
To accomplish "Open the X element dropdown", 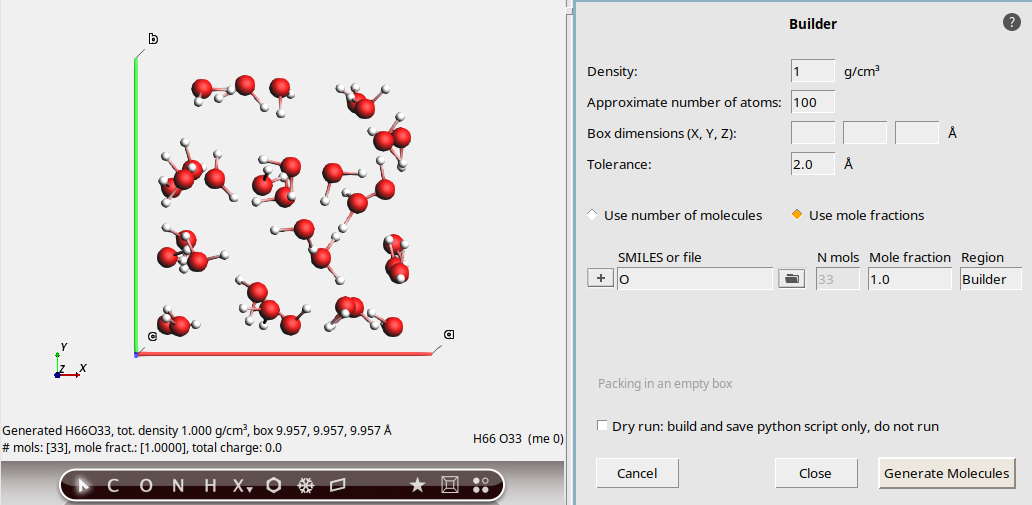I will pyautogui.click(x=241, y=486).
